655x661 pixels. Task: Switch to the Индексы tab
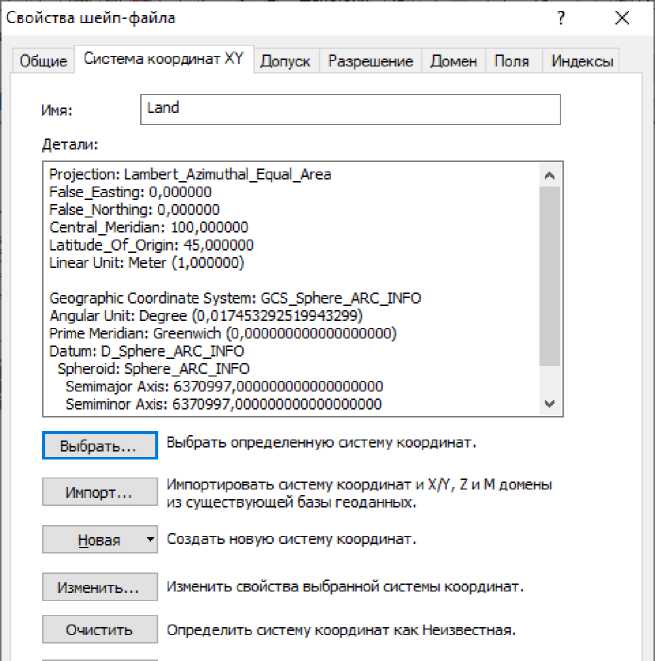tap(582, 61)
